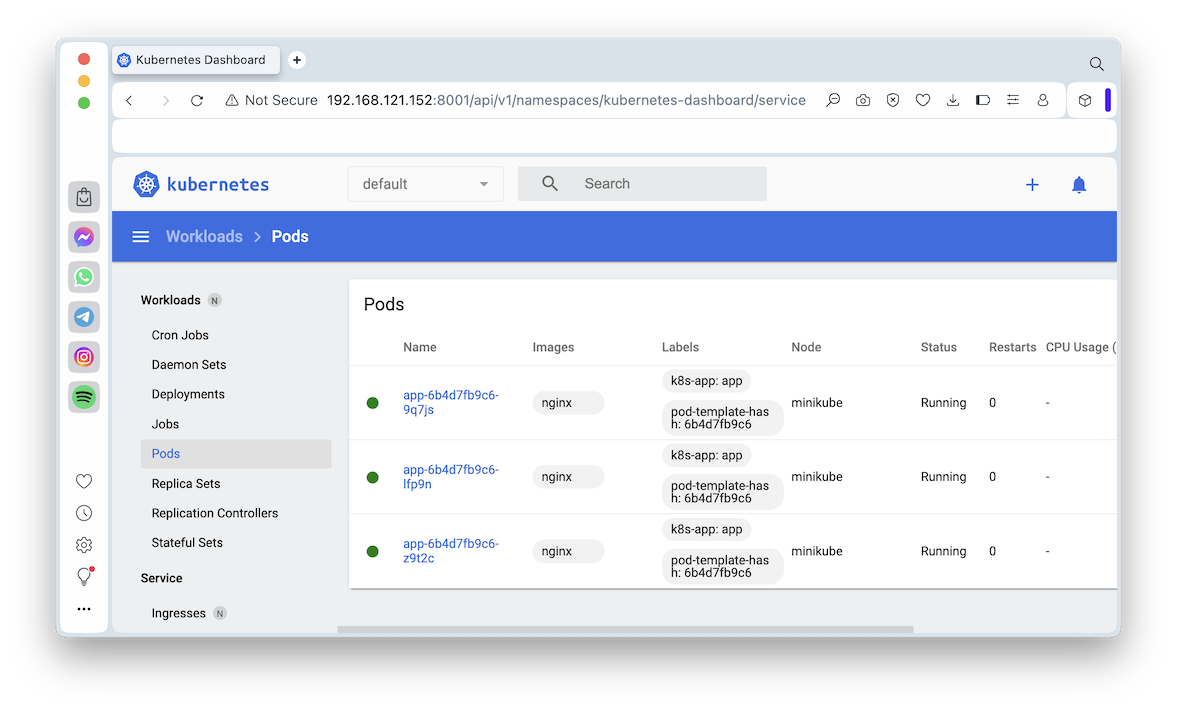Open pod app-6b4d7fb9c6-lfp9n
Viewport: 1177px width, 711px height.
click(450, 477)
